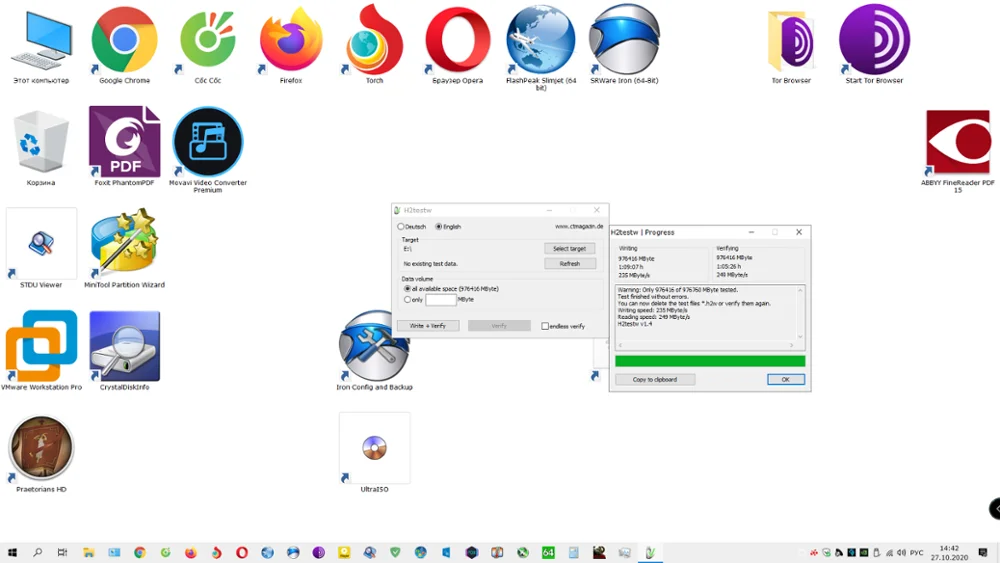Image resolution: width=1000 pixels, height=563 pixels.
Task: Launch the Start Tor Browser shortcut
Action: [874, 43]
